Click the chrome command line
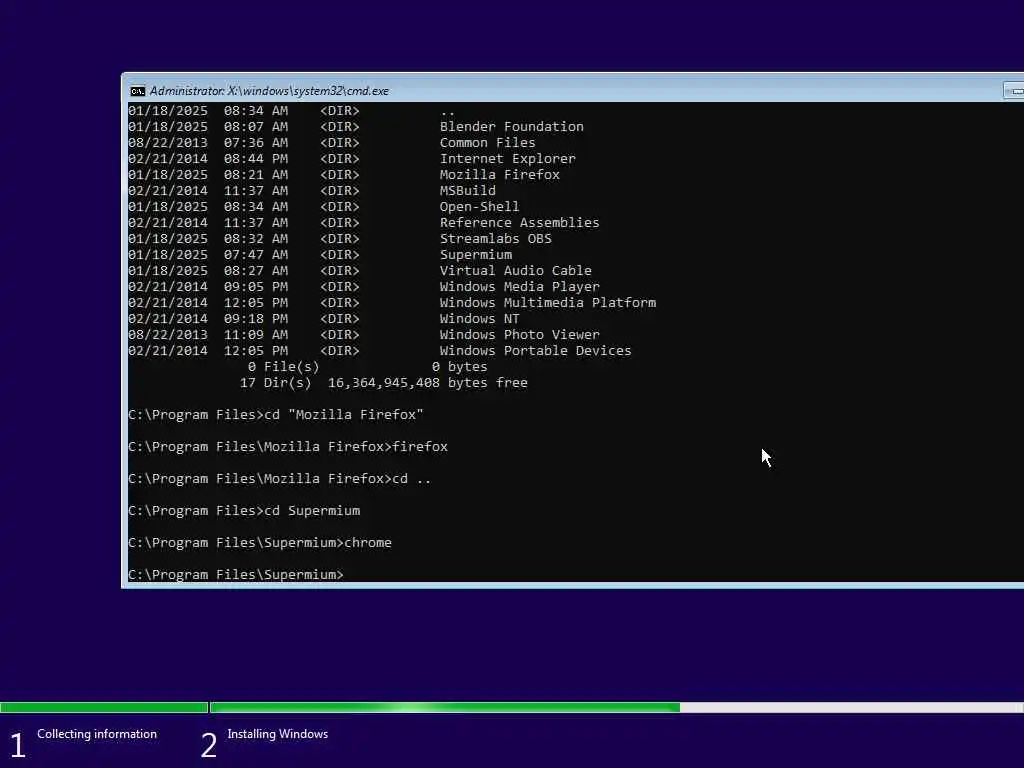 (260, 543)
